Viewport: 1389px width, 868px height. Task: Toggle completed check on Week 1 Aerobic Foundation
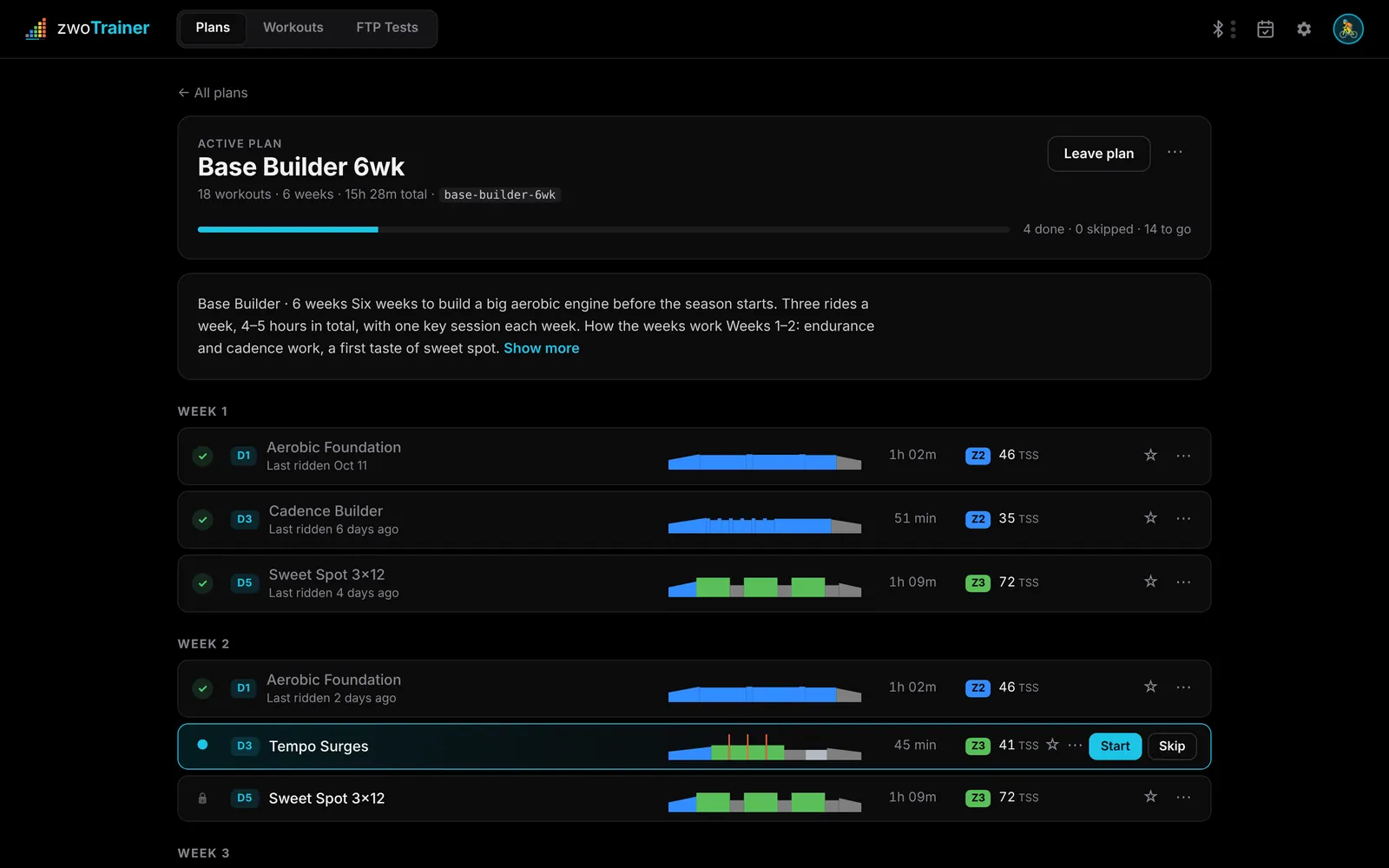tap(202, 456)
